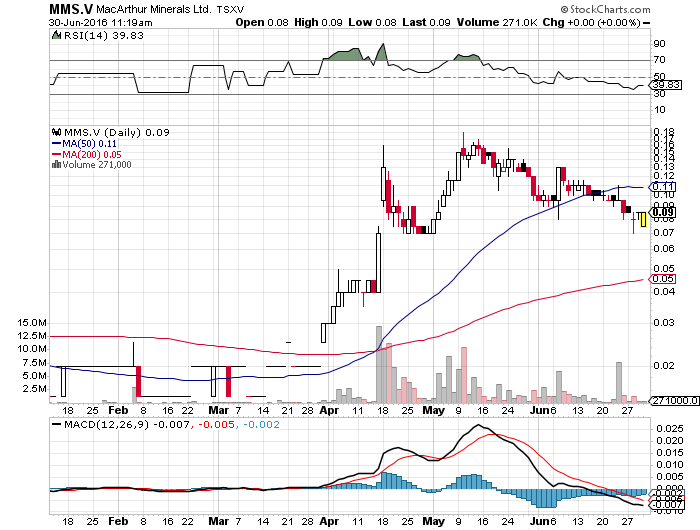The width and height of the screenshot is (700, 530).
Task: Click the Volume 271.0K header value
Action: (495, 20)
